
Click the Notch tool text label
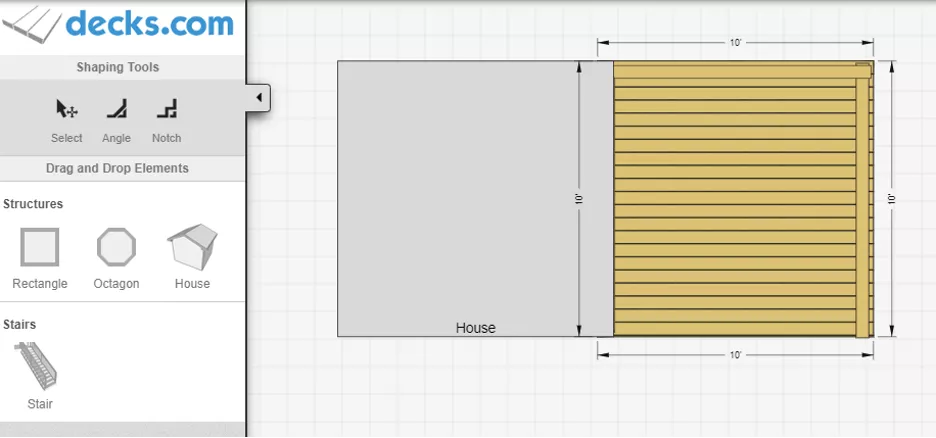[167, 138]
